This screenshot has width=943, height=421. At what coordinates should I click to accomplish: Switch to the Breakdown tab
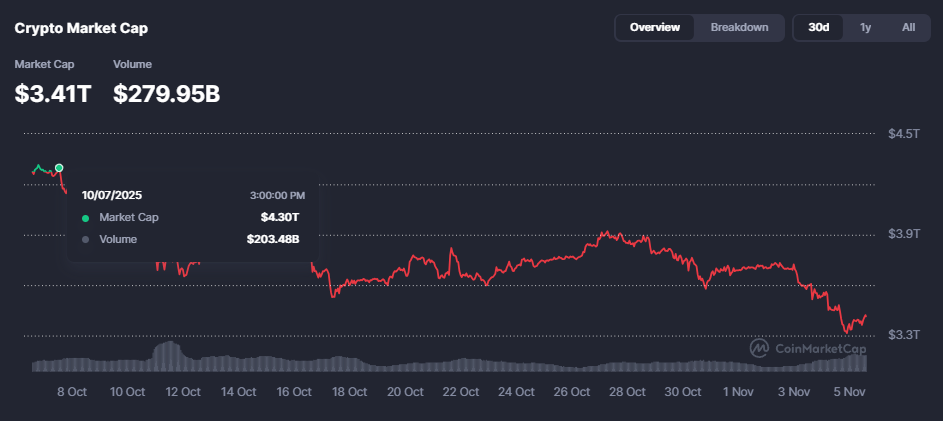pos(739,28)
